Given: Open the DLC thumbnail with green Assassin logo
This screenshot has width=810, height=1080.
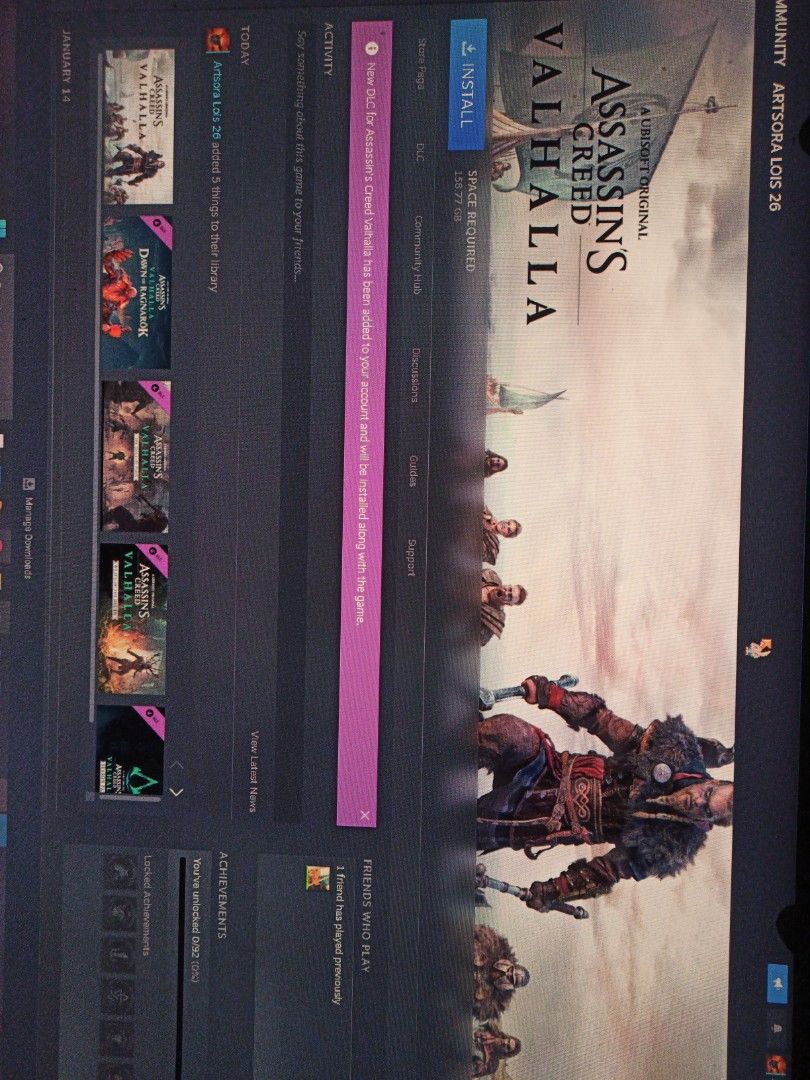Looking at the screenshot, I should click(130, 751).
